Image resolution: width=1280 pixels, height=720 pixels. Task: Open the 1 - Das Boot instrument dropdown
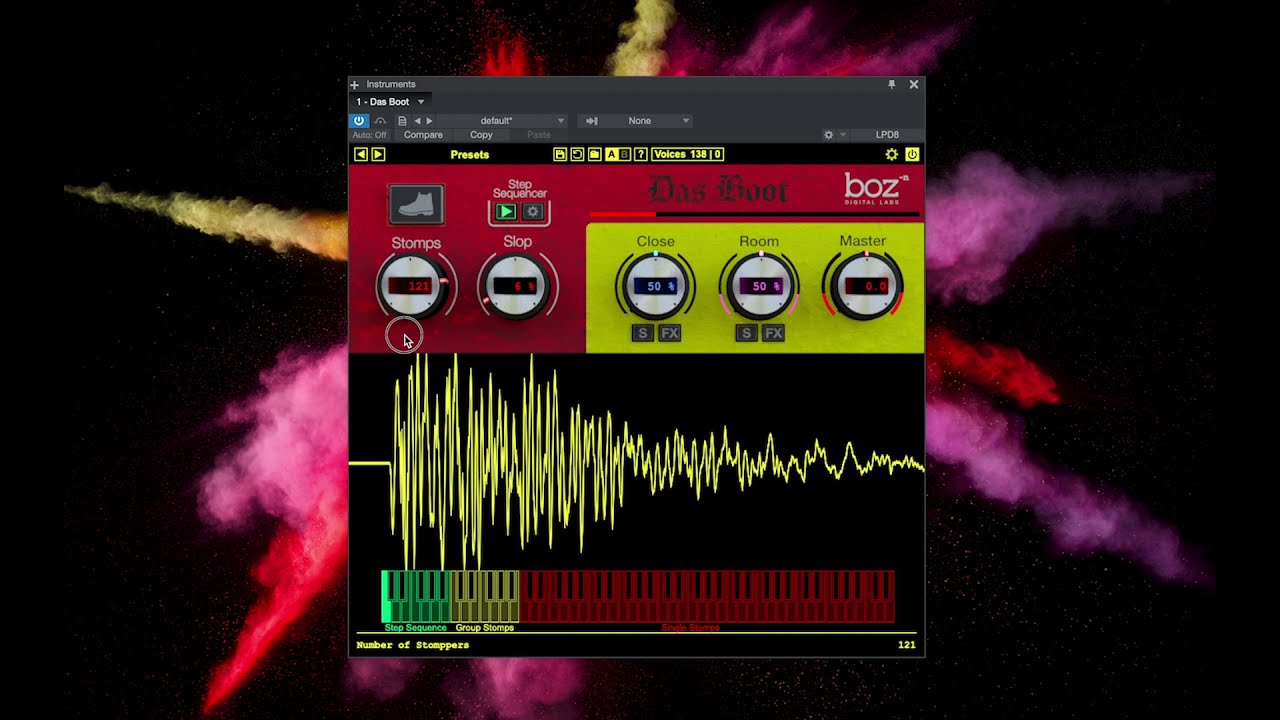pos(421,102)
